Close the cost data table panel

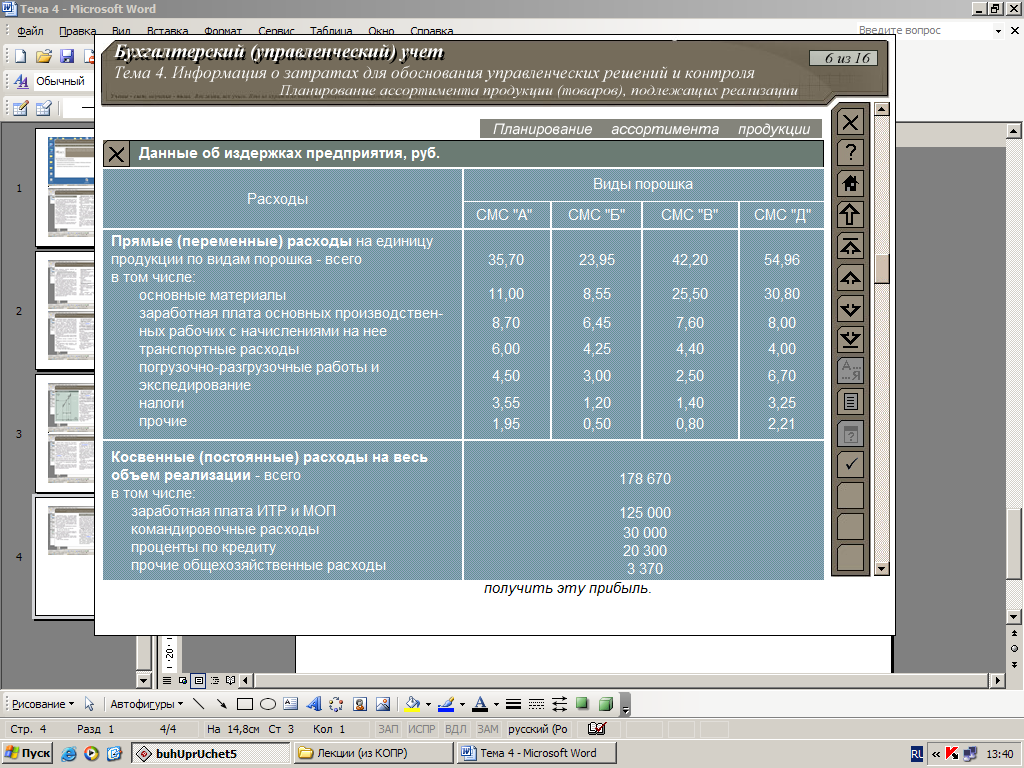[x=116, y=154]
